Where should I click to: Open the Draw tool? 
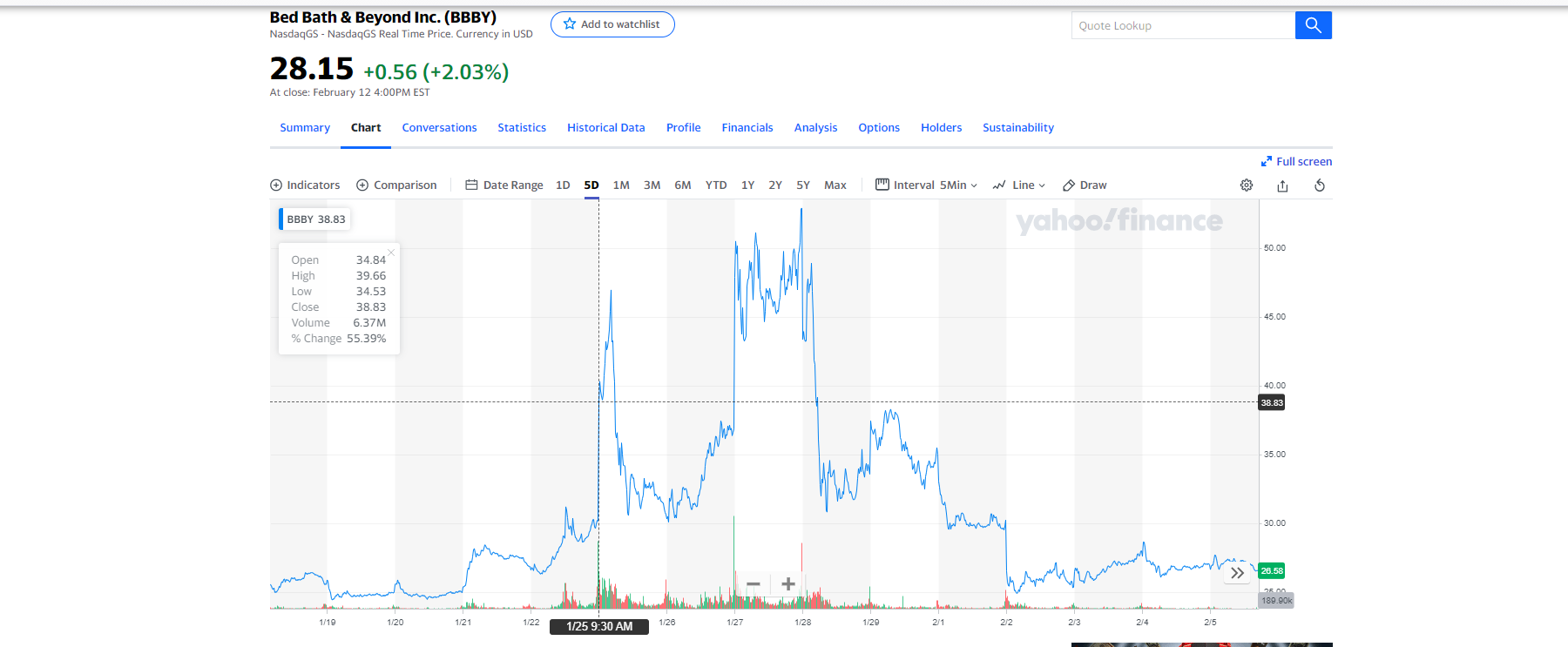click(1085, 185)
